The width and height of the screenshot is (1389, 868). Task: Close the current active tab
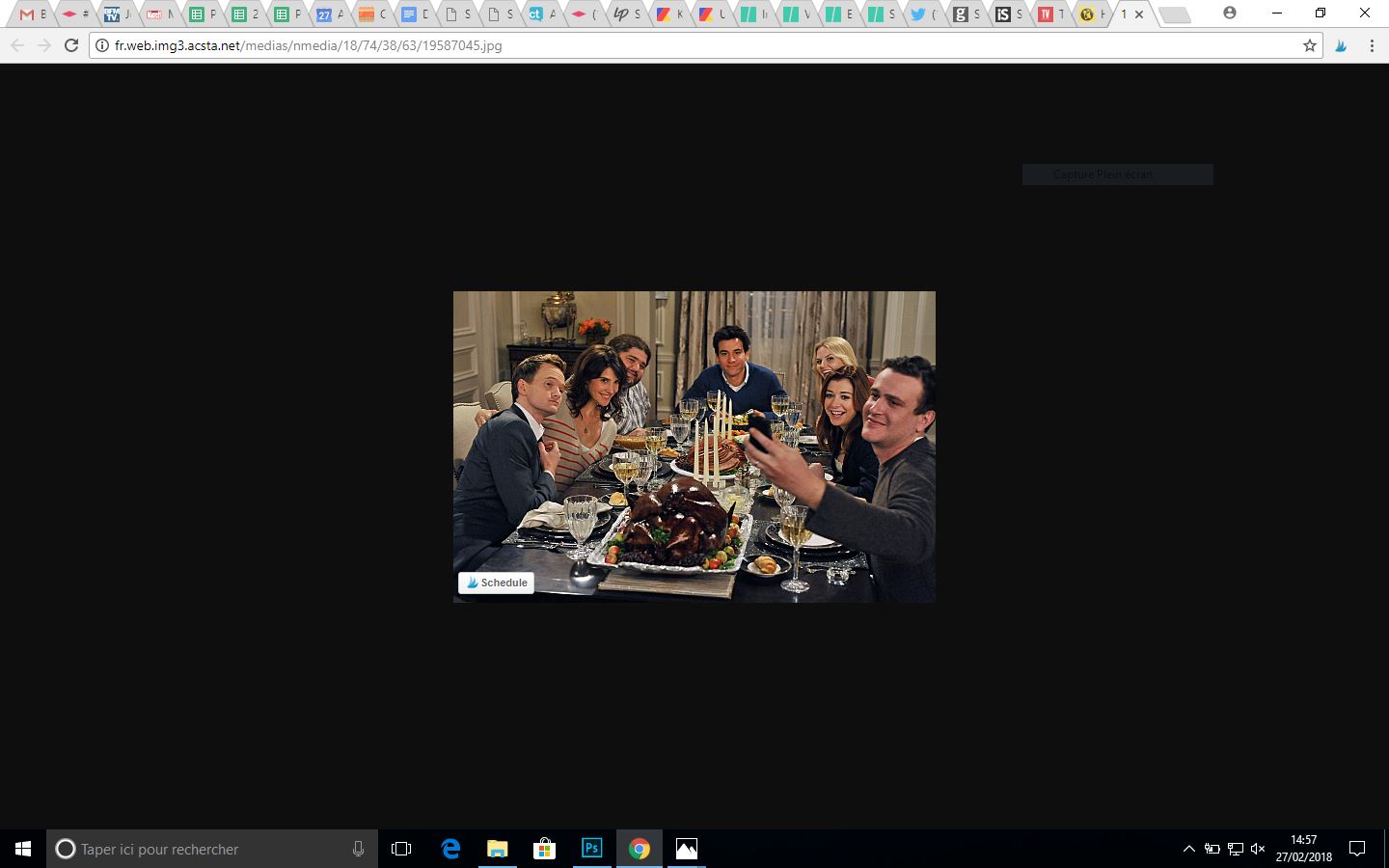(x=1139, y=14)
